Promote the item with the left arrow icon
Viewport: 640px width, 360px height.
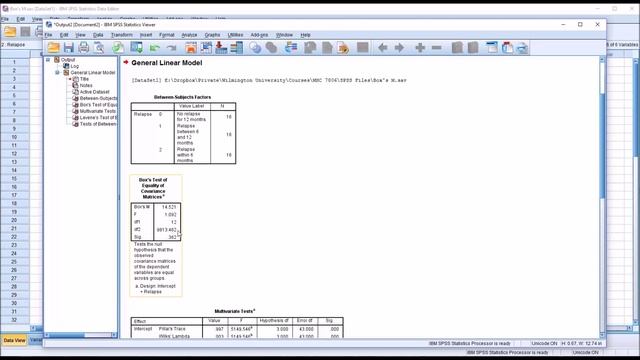click(x=382, y=48)
